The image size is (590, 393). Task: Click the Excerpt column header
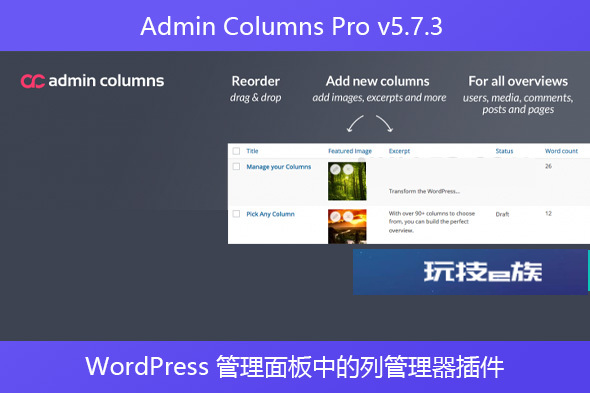[399, 151]
